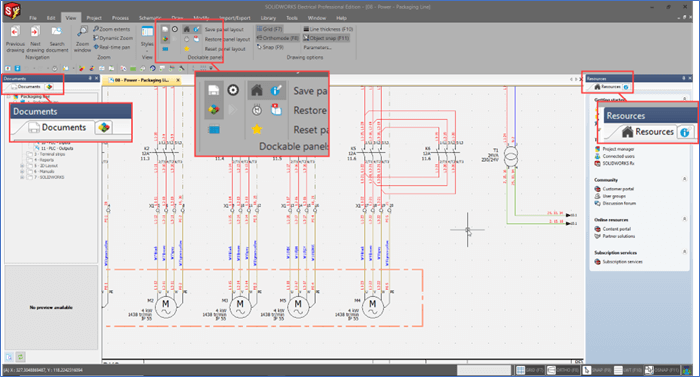
Task: Switch to the Project ribbon tab
Action: [x=94, y=18]
